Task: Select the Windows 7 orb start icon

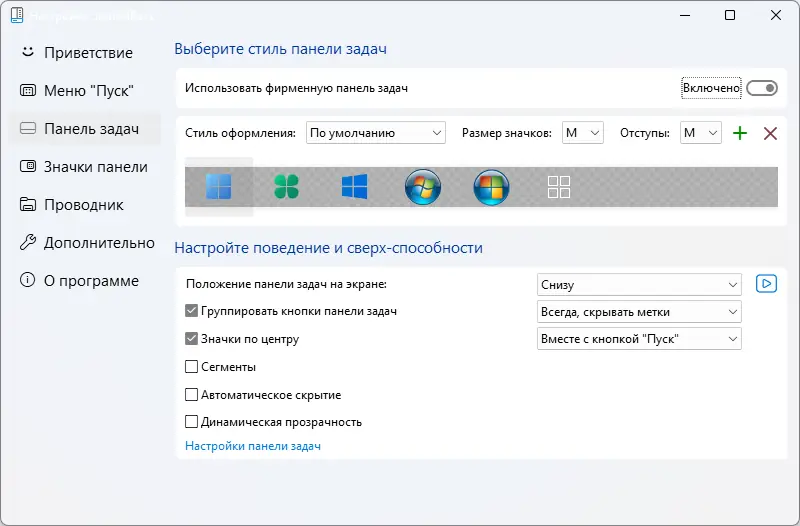Action: pos(422,187)
